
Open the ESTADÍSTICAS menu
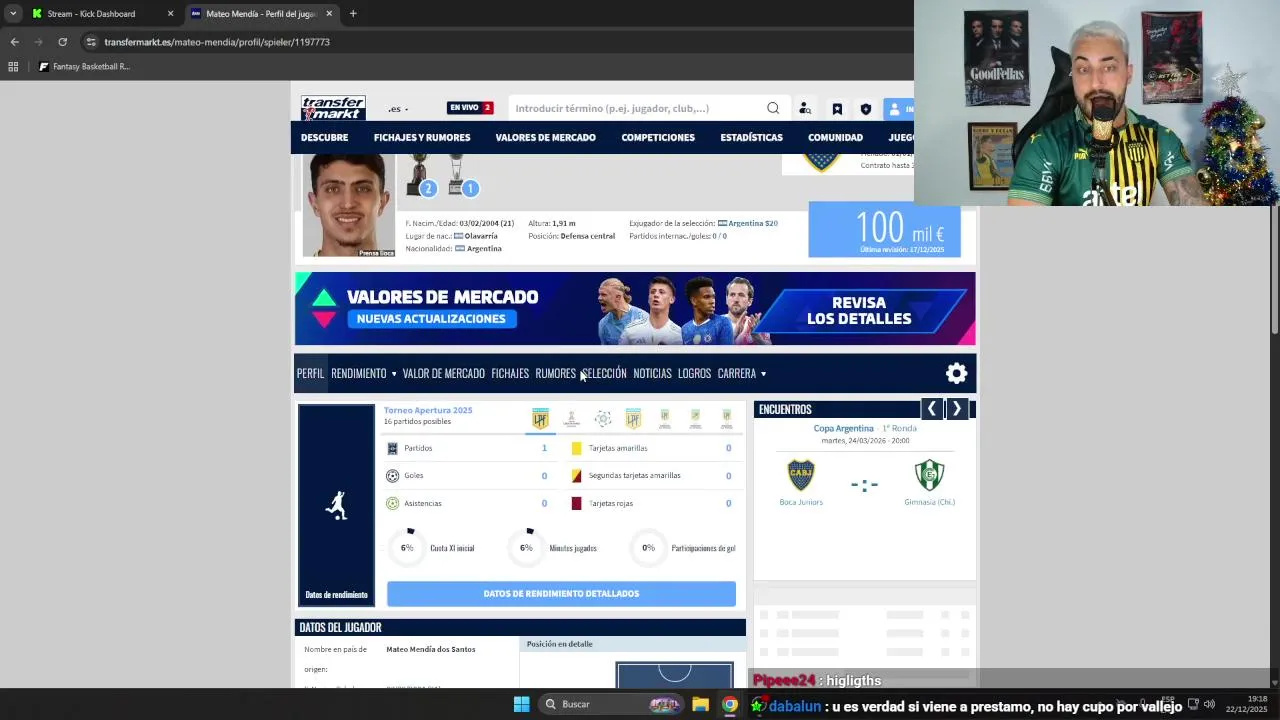click(x=751, y=137)
